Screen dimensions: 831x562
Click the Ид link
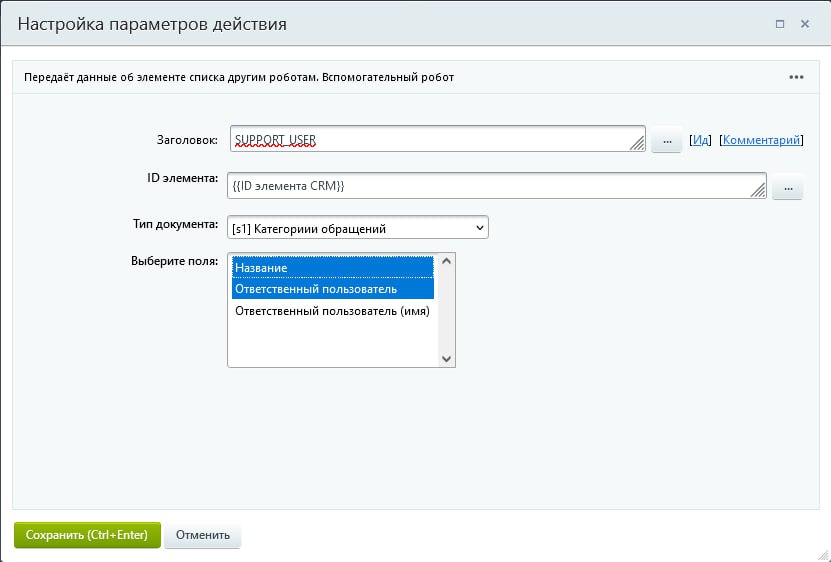(x=700, y=140)
